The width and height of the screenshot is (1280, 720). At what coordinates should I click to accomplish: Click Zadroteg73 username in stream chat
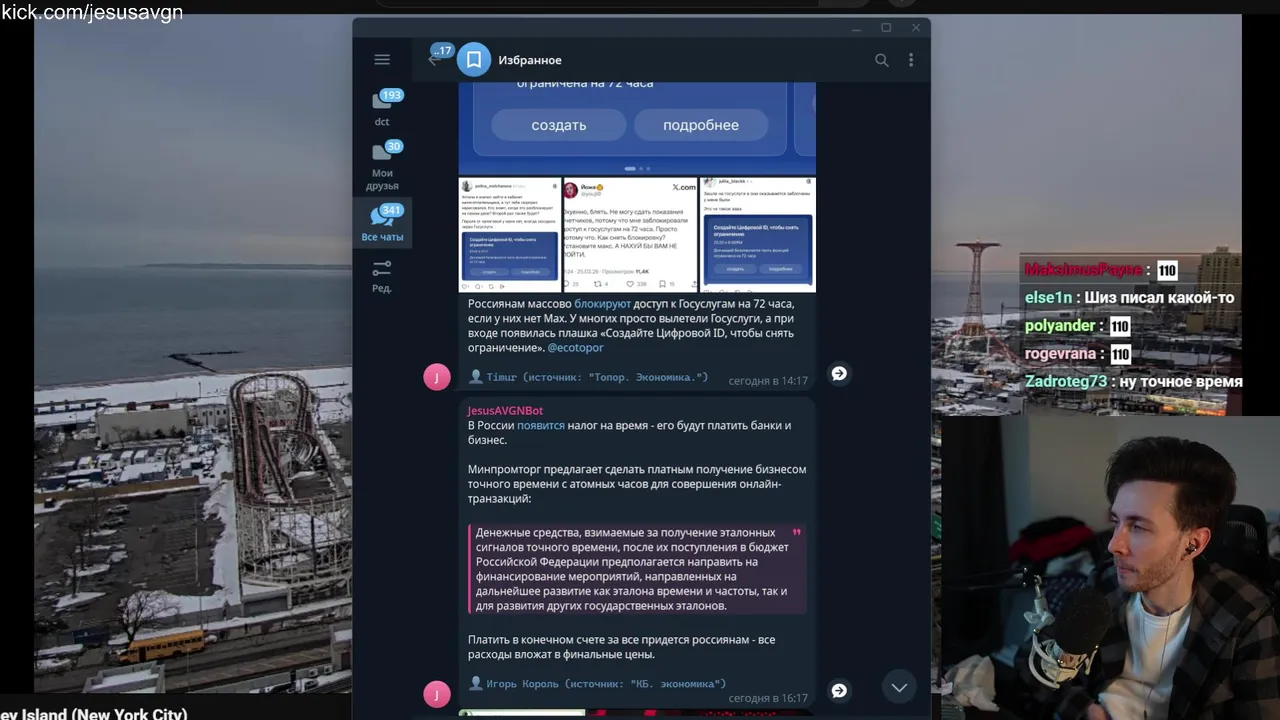[1066, 382]
